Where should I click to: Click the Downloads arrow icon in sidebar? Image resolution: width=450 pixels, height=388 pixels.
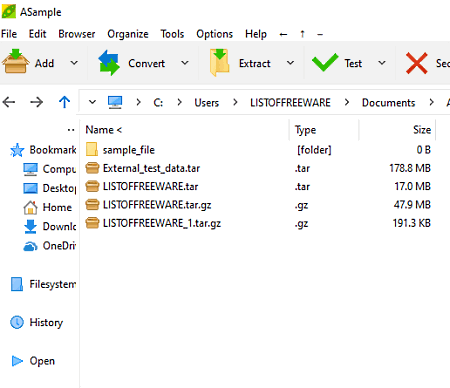[30, 227]
